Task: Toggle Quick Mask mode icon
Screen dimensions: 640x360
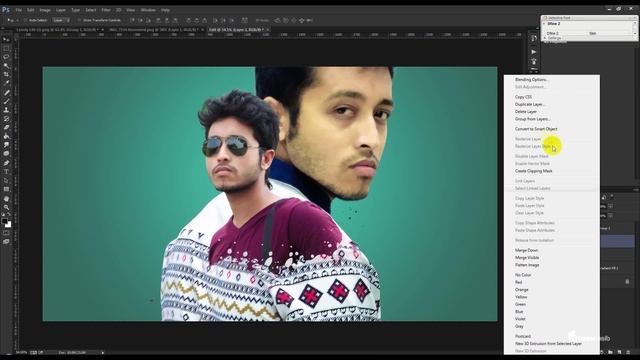Action: (6, 233)
